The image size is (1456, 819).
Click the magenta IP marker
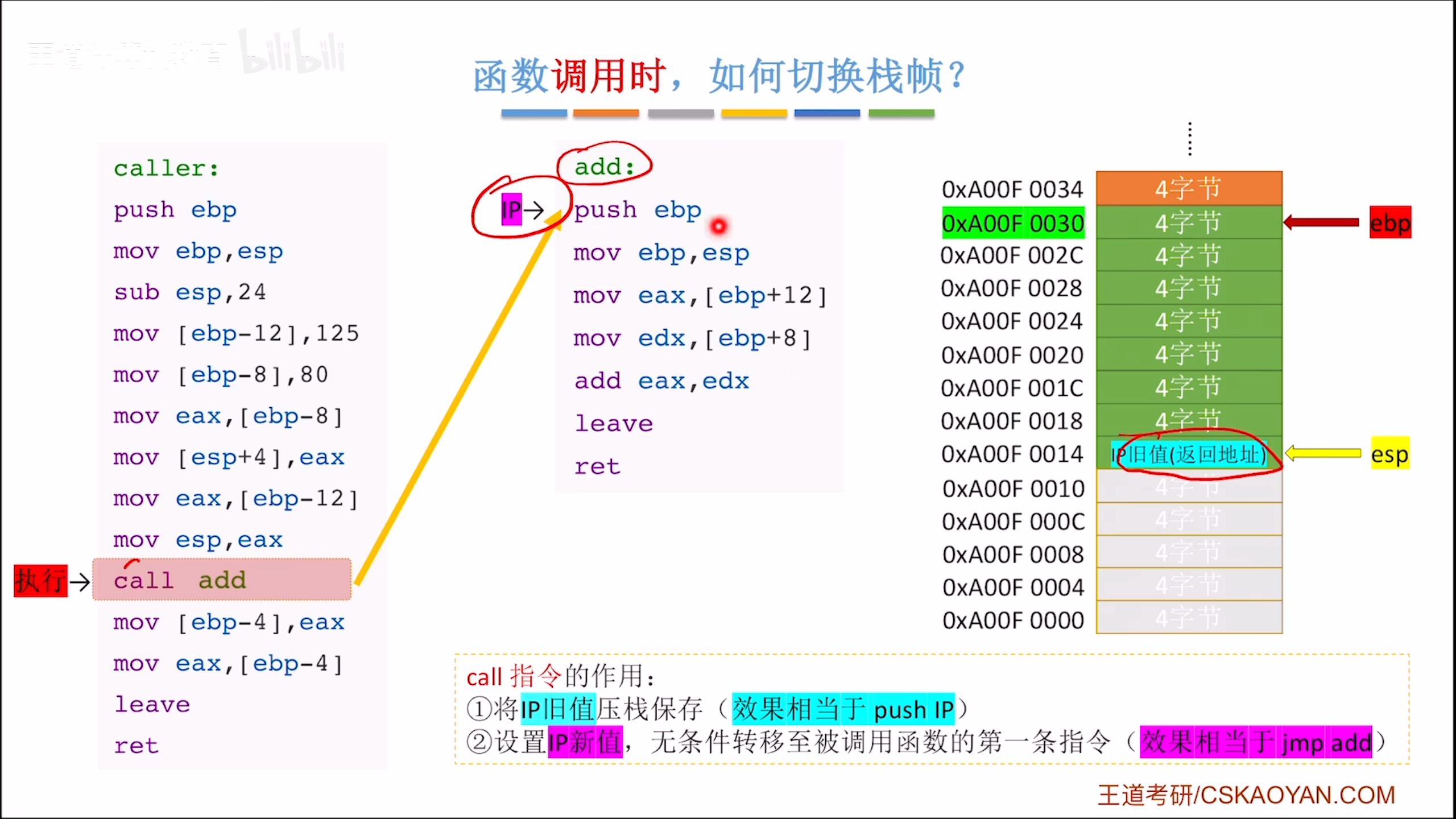click(511, 209)
